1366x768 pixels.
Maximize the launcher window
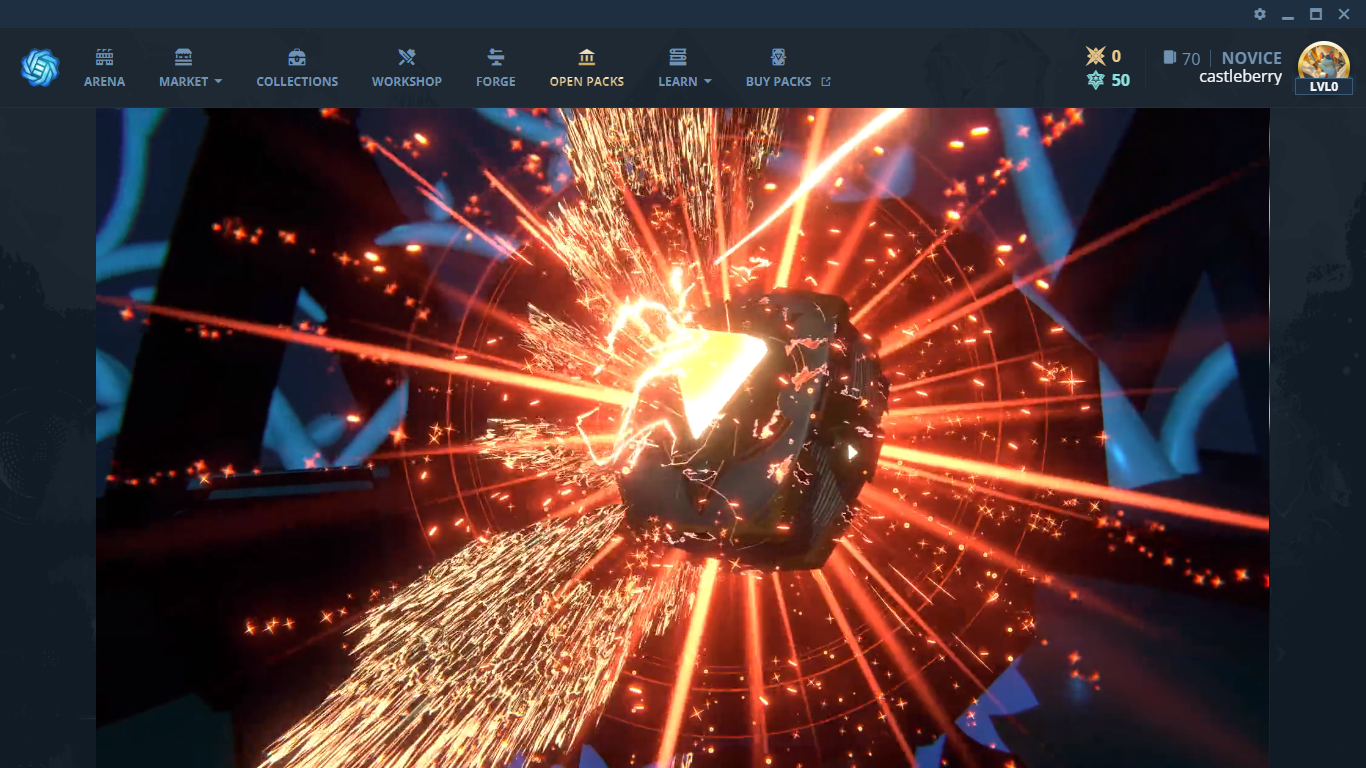click(1316, 14)
